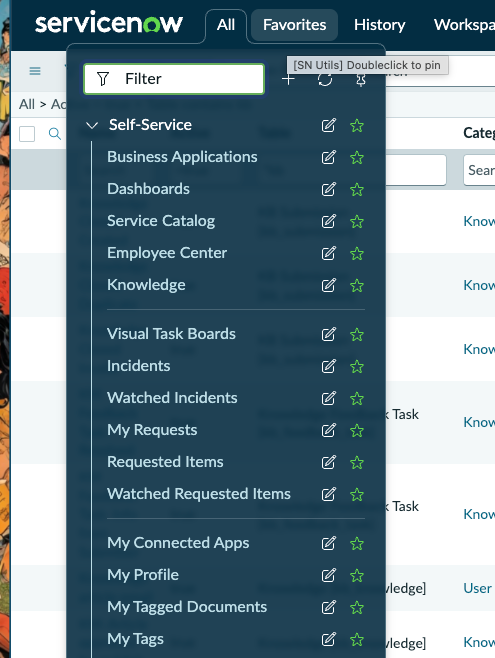Edit the Requested Items module
Screen dimensions: 495x658
click(328, 462)
